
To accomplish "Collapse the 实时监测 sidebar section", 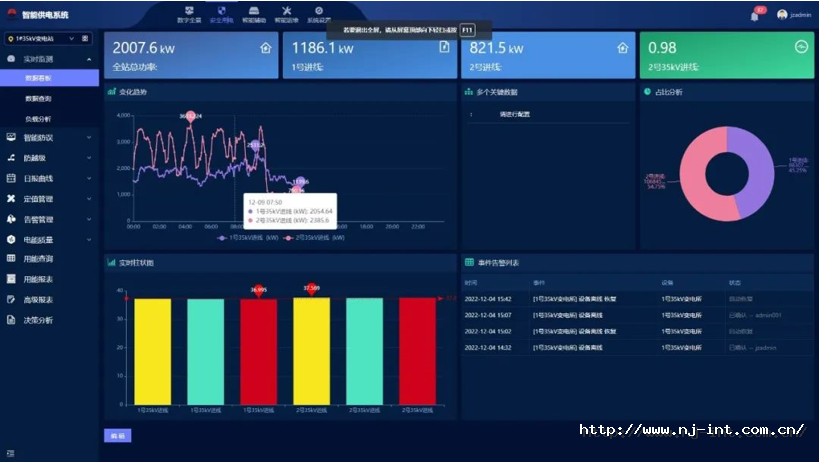I will (x=89, y=59).
